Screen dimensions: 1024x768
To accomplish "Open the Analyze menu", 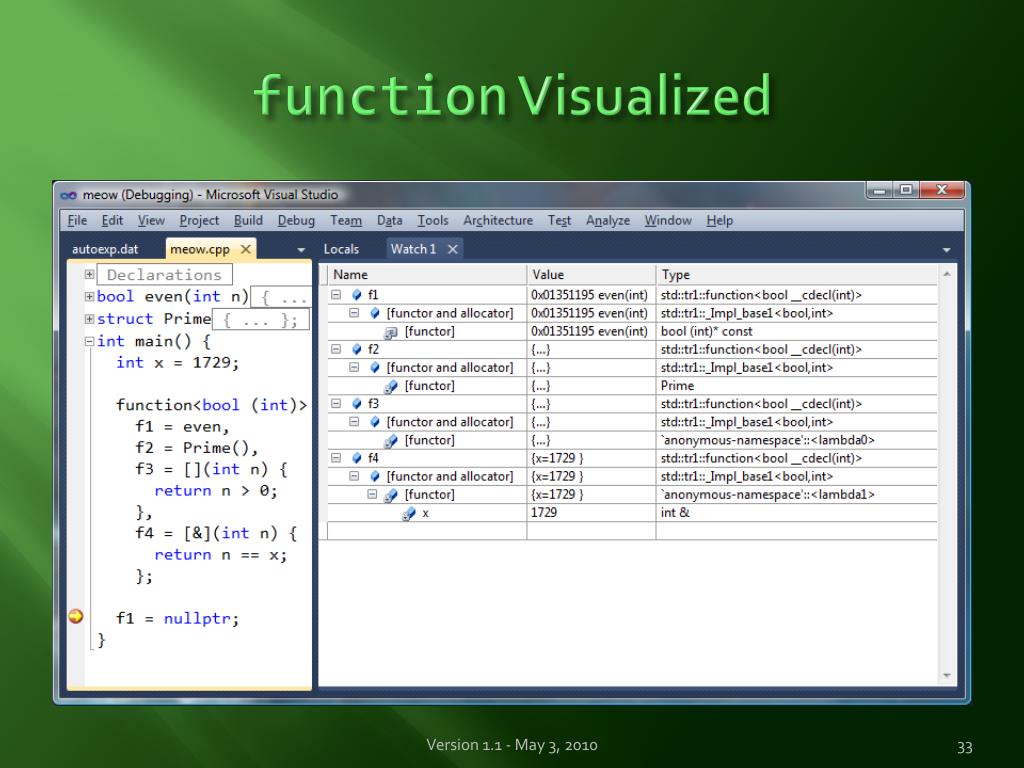I will coord(607,221).
